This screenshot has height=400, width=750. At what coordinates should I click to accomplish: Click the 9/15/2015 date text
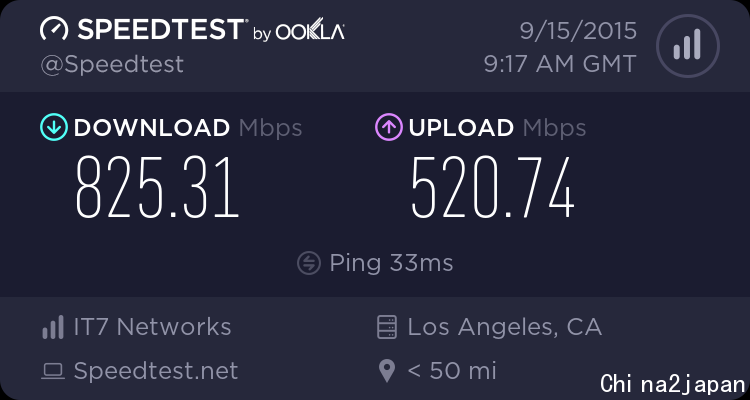tap(578, 32)
